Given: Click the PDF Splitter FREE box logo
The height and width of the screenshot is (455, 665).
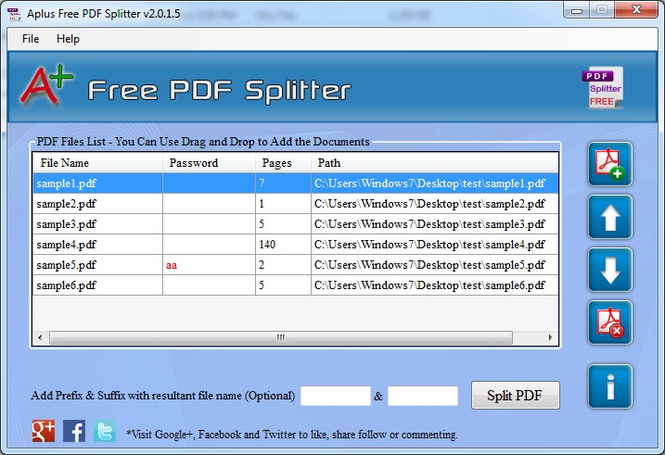Looking at the screenshot, I should (602, 87).
